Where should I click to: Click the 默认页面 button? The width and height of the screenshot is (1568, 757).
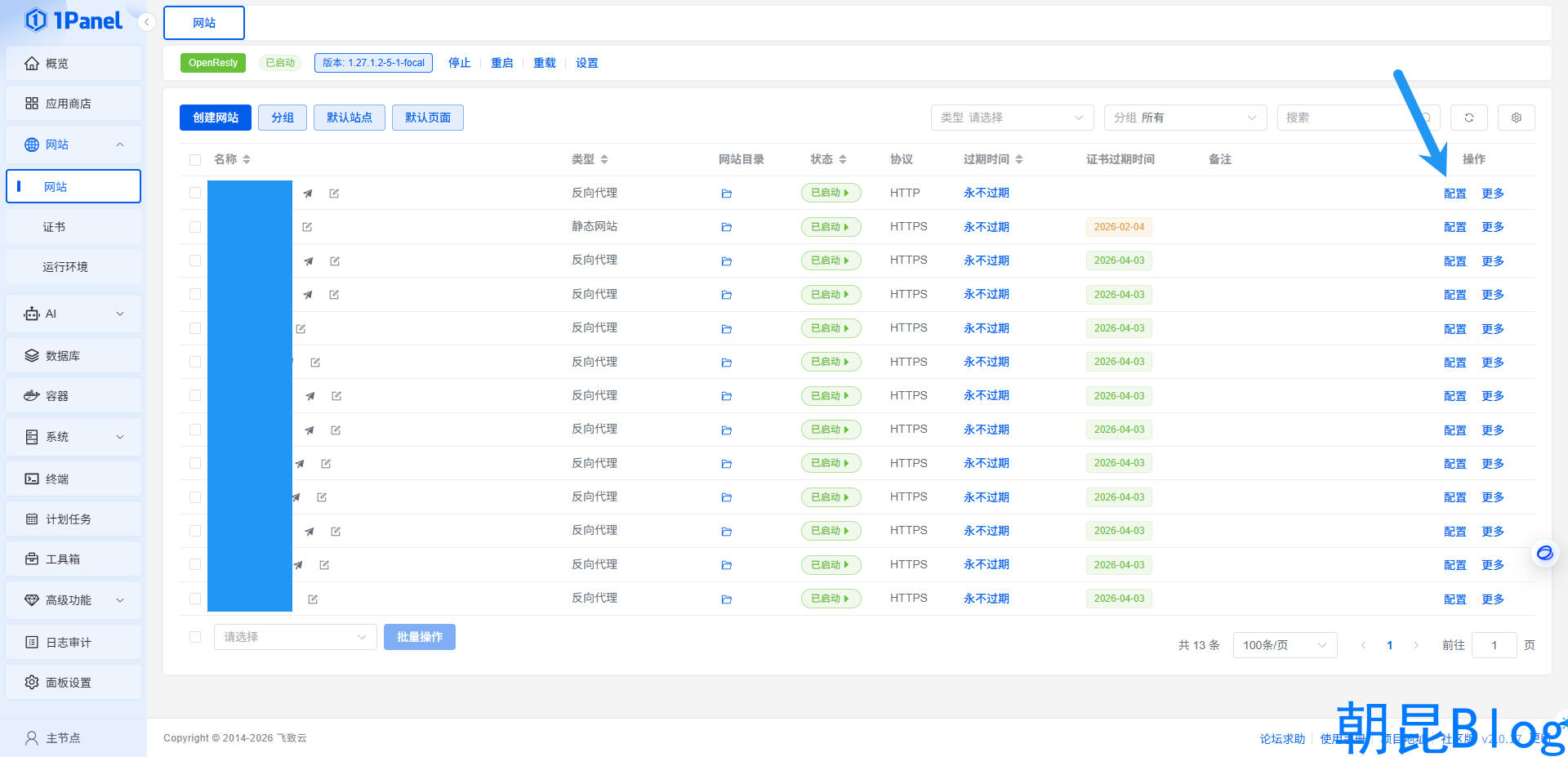click(x=428, y=118)
